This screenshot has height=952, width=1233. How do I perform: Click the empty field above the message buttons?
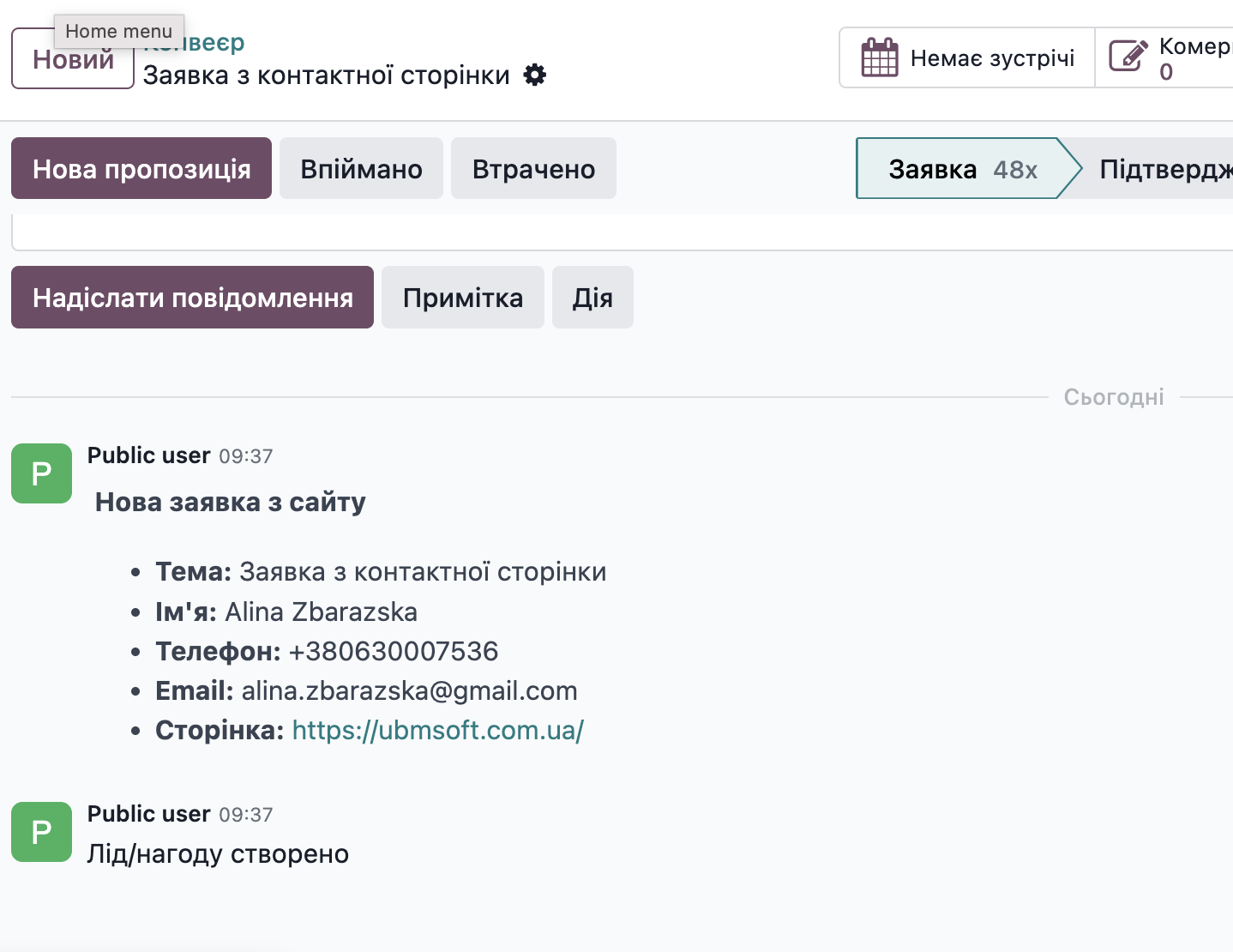point(622,232)
